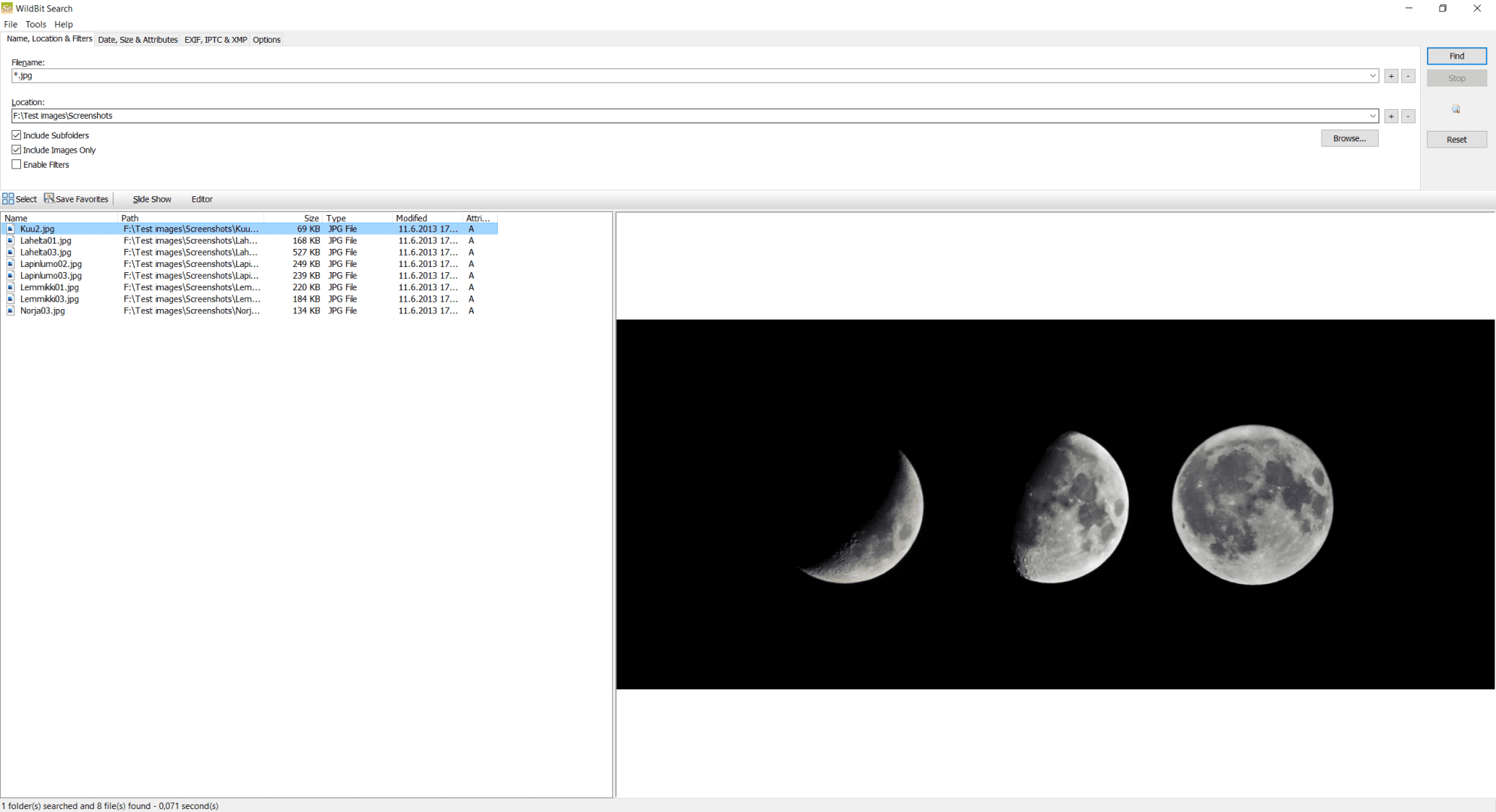Click the Select grid icon in toolbar
The height and width of the screenshot is (812, 1496).
point(8,198)
